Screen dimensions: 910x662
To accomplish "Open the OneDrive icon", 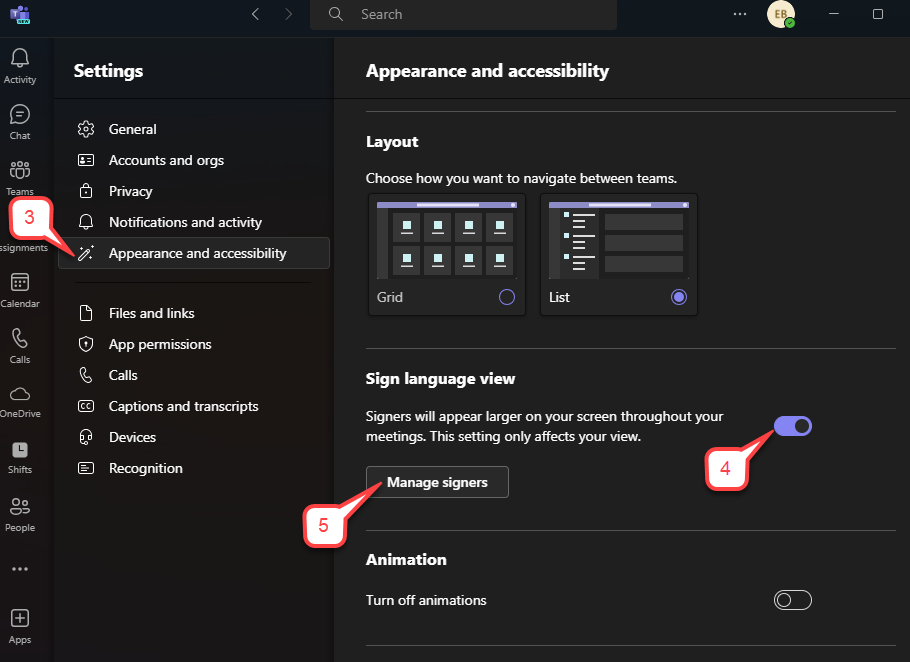I will coord(20,399).
